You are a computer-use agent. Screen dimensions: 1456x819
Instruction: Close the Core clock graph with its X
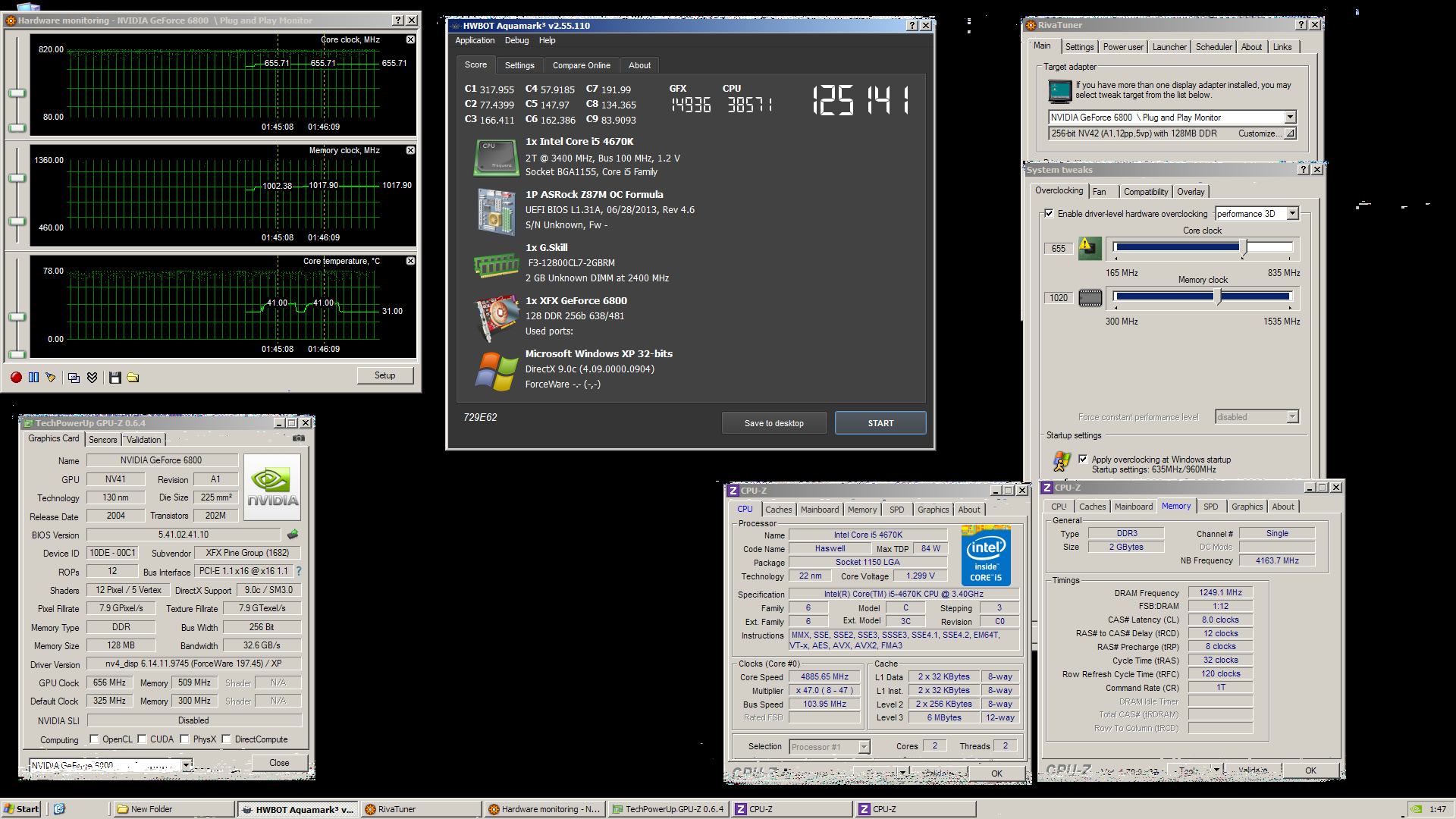410,39
